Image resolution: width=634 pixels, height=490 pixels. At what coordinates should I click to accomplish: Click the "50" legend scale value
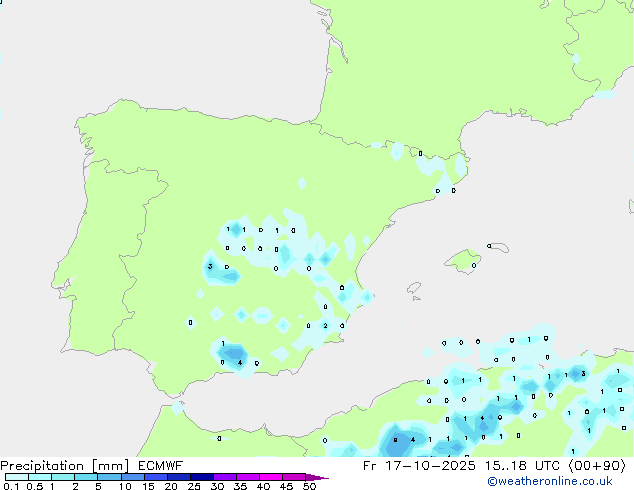coord(309,486)
